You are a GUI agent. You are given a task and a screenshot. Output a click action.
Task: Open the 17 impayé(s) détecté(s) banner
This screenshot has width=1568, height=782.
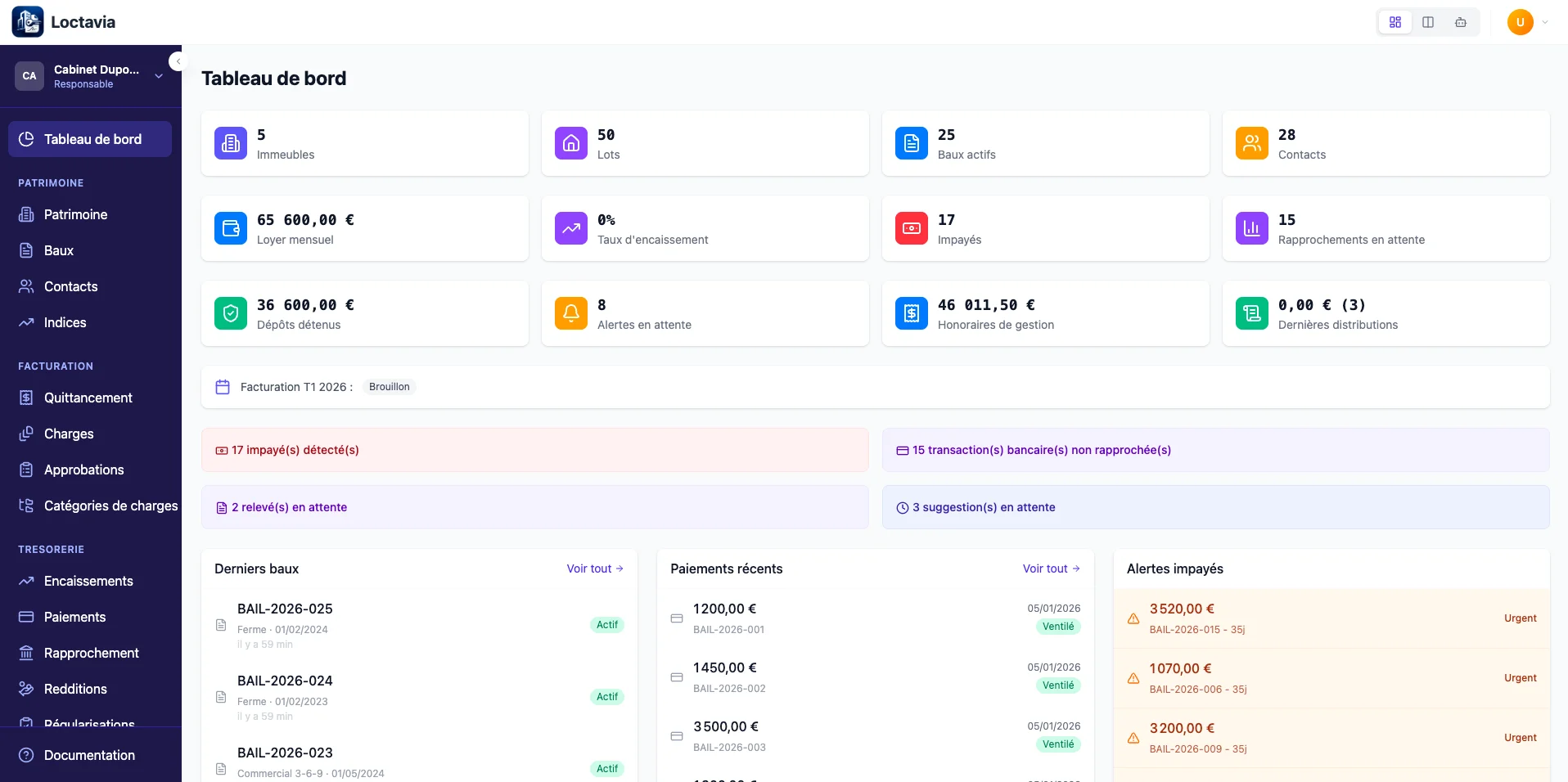(x=295, y=450)
